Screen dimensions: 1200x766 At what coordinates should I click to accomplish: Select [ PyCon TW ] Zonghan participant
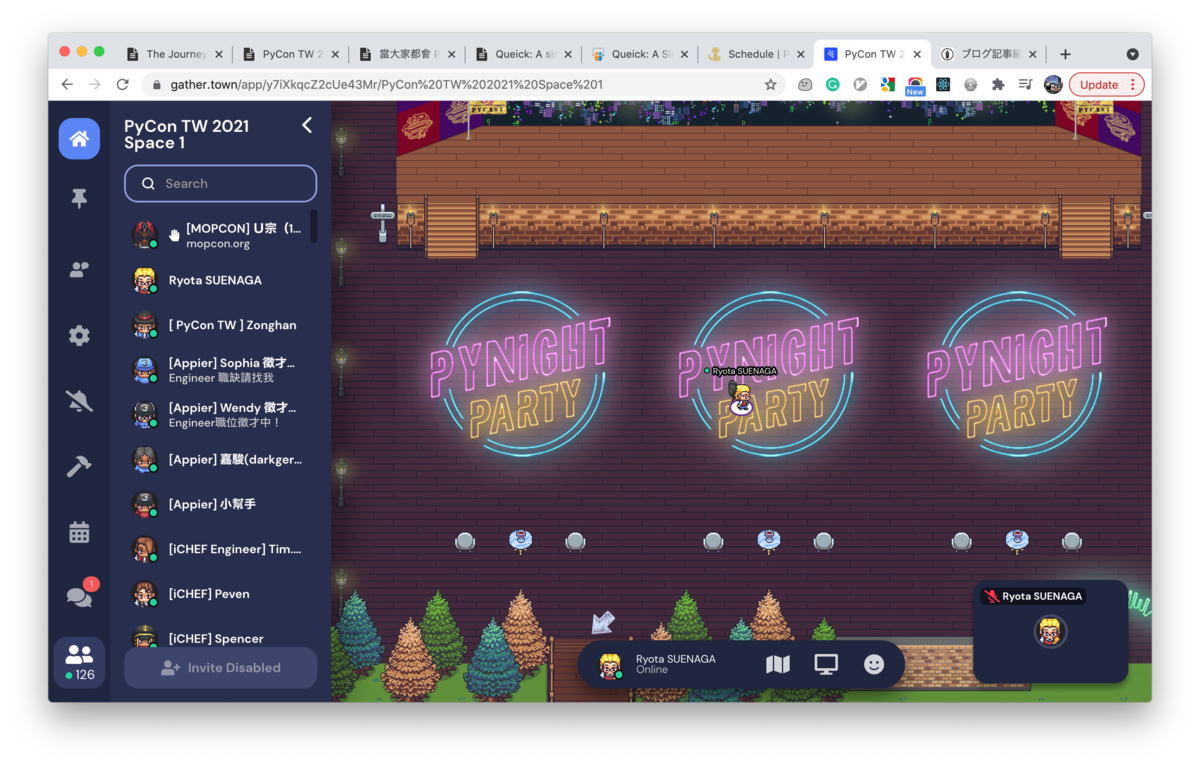(x=220, y=325)
